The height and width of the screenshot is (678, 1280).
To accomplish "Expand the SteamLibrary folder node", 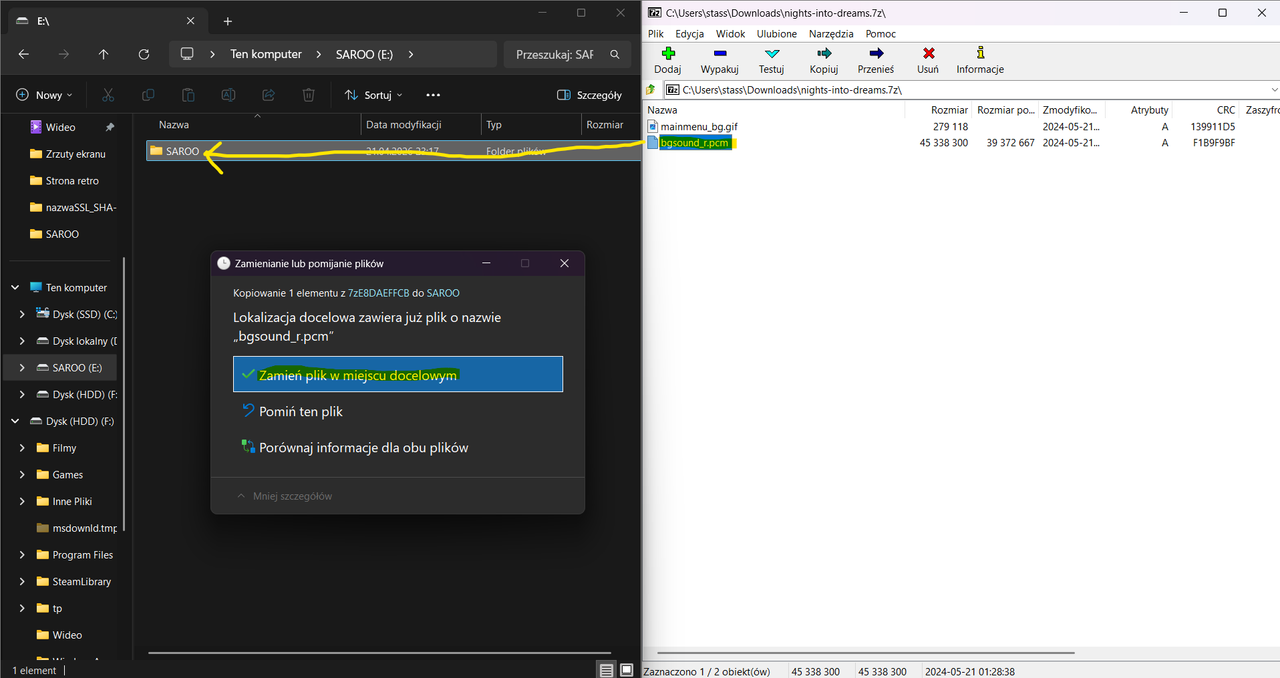I will coord(22,582).
